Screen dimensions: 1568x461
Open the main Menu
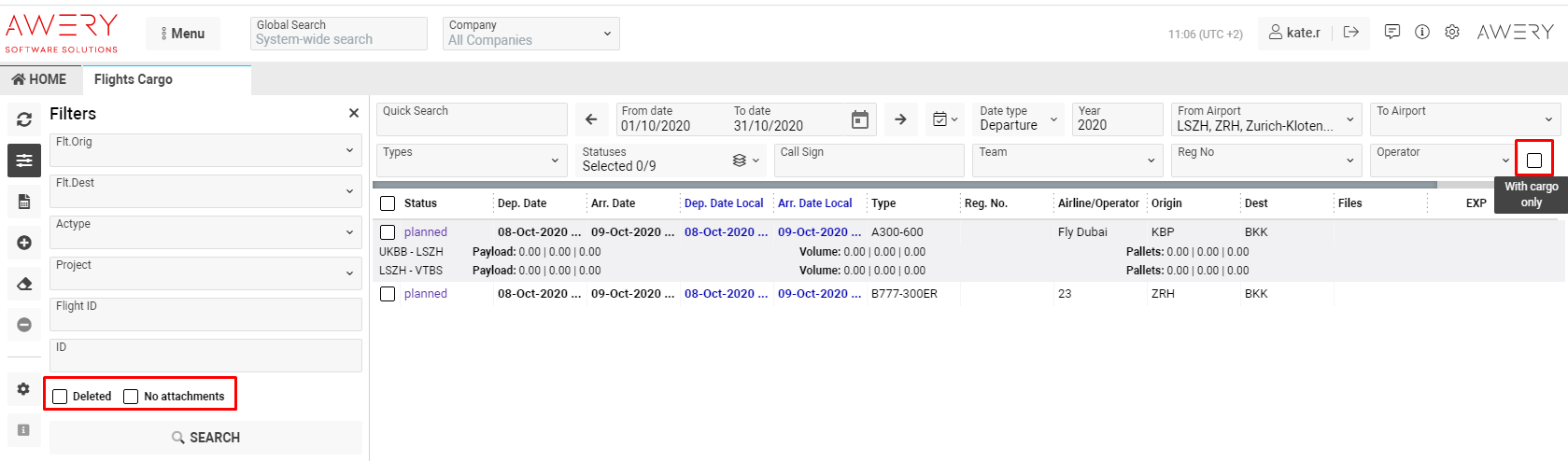coord(183,34)
